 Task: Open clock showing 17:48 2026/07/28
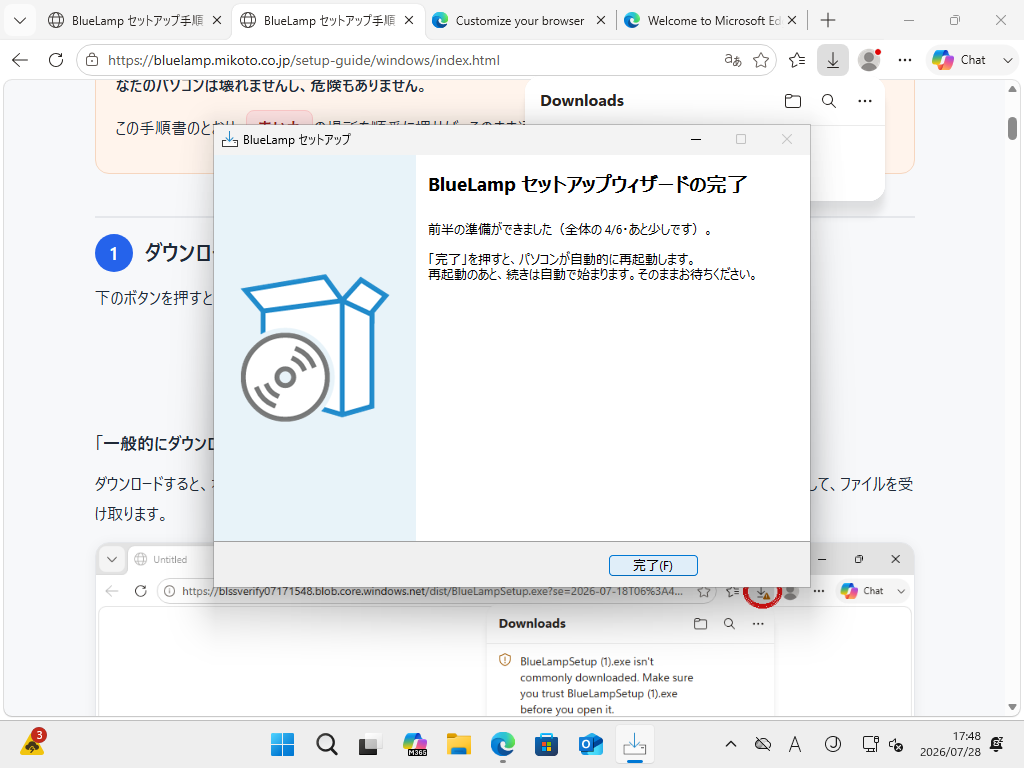pos(950,744)
